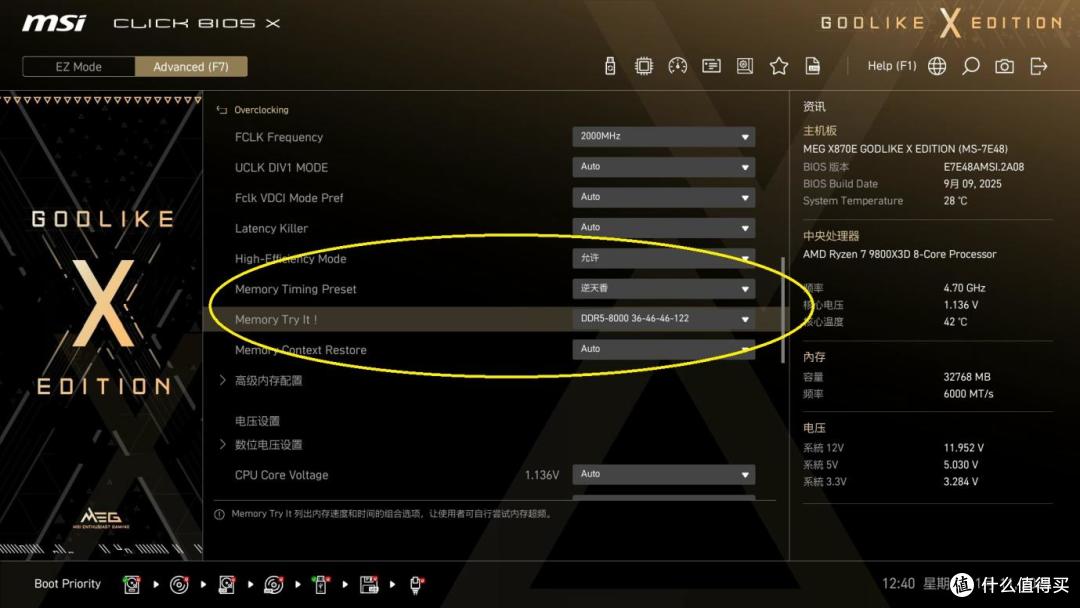Click AMD Ryzen 7 9800X3D processor name
Screen dimensions: 1080x608
tap(900, 254)
